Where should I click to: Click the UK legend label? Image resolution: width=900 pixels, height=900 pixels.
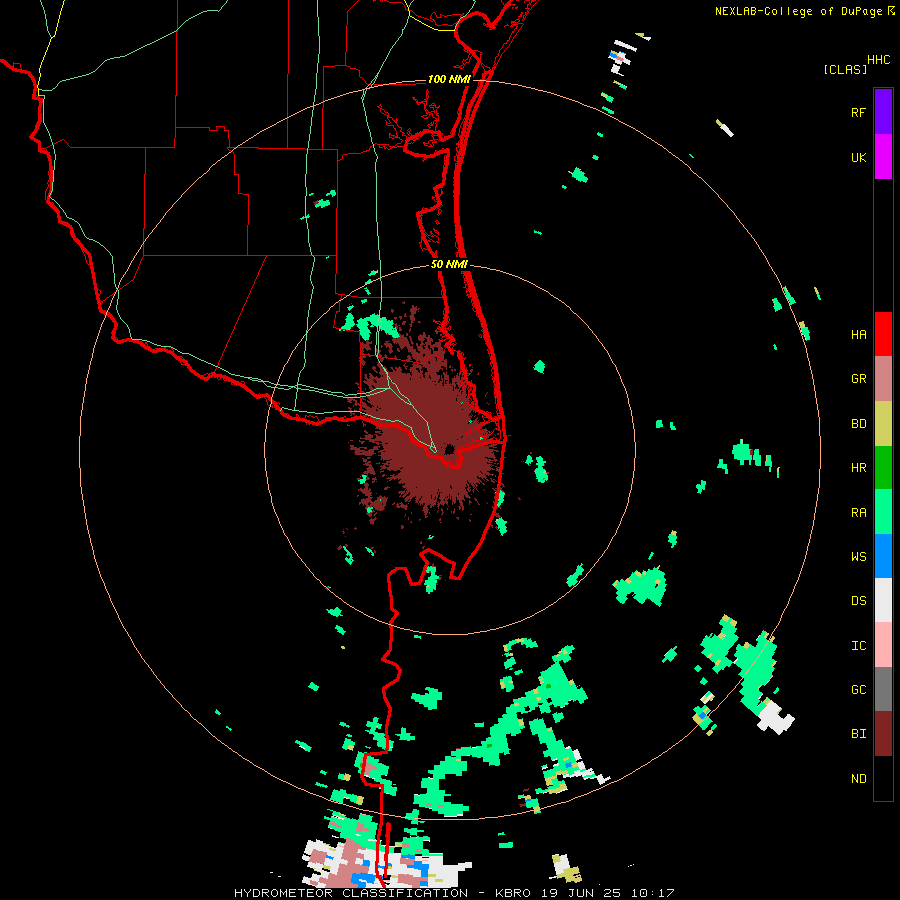pyautogui.click(x=858, y=157)
